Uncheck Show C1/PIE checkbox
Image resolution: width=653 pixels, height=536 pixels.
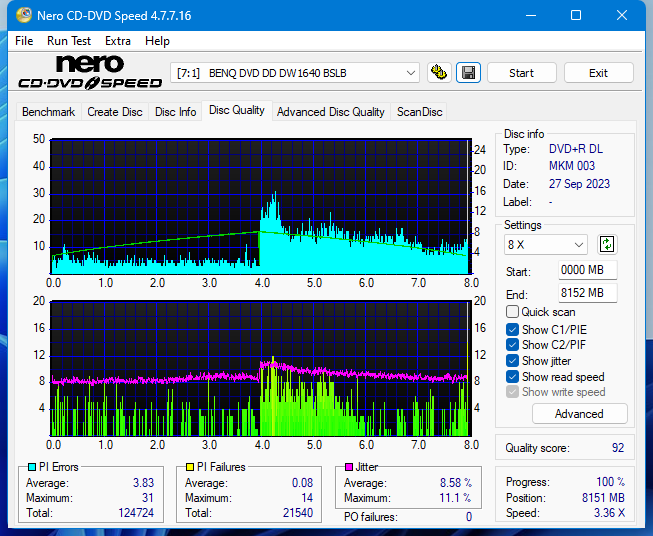[x=512, y=329]
